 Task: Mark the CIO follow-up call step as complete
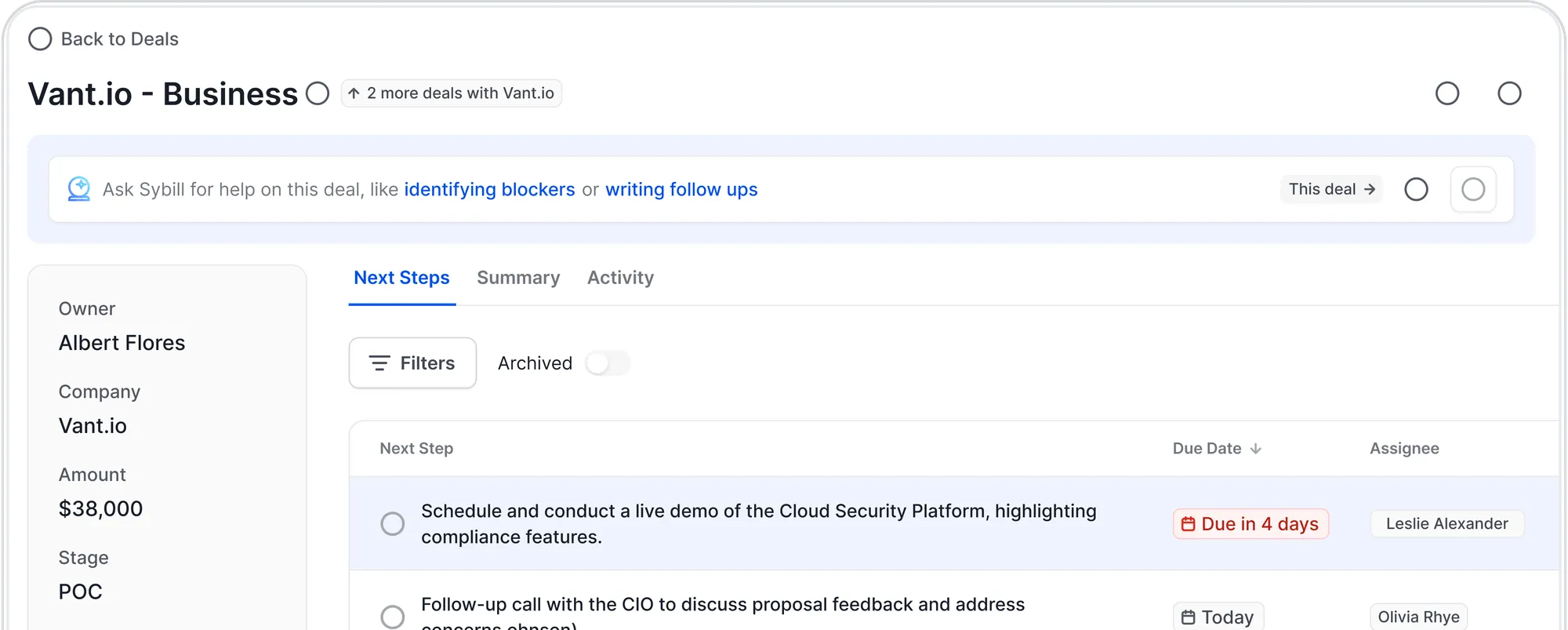pyautogui.click(x=393, y=617)
